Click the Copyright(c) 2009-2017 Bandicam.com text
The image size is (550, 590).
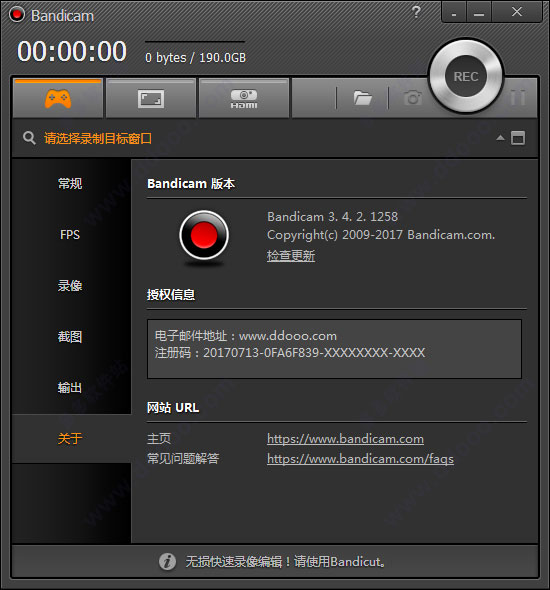pos(381,235)
